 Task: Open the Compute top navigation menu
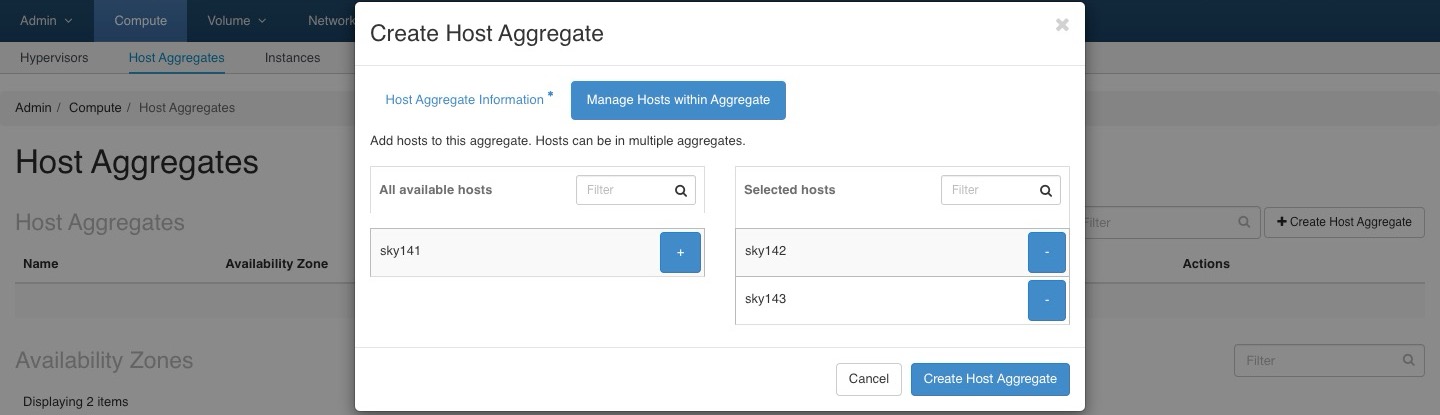141,20
